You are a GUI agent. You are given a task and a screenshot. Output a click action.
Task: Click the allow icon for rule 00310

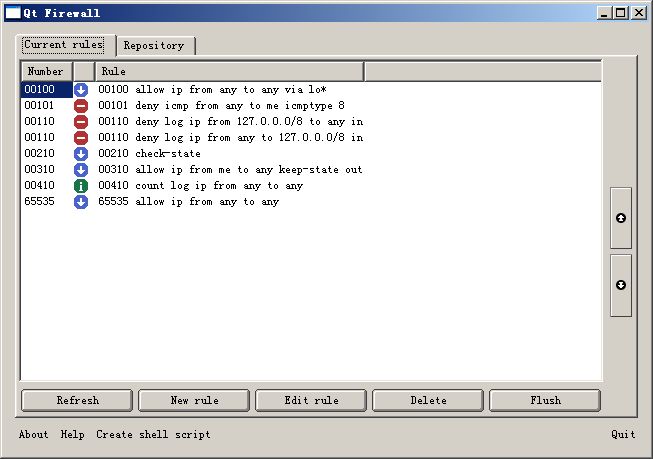pyautogui.click(x=81, y=170)
